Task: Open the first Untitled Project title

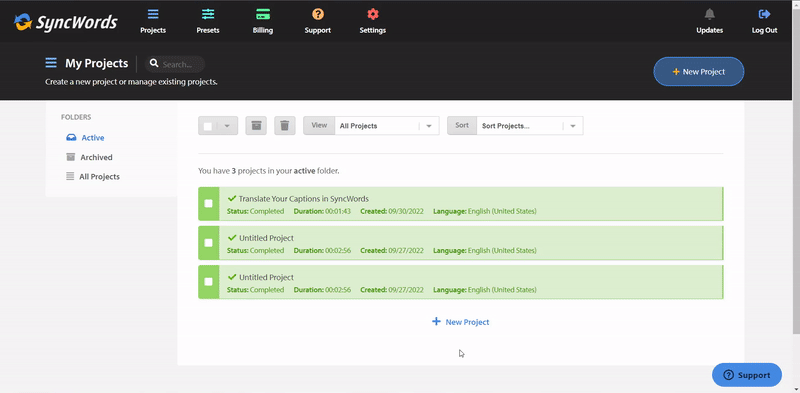Action: 266,238
